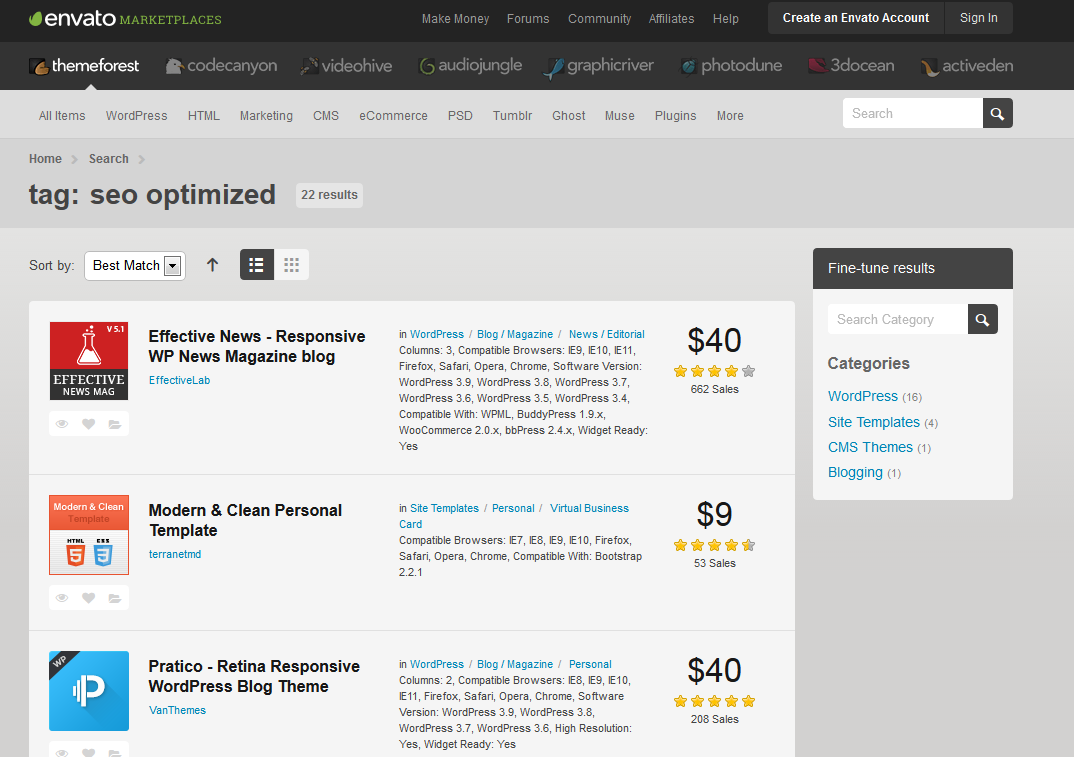Click the folder collection icon under Modern & Clean
Screen dimensions: 1074x757
115,598
